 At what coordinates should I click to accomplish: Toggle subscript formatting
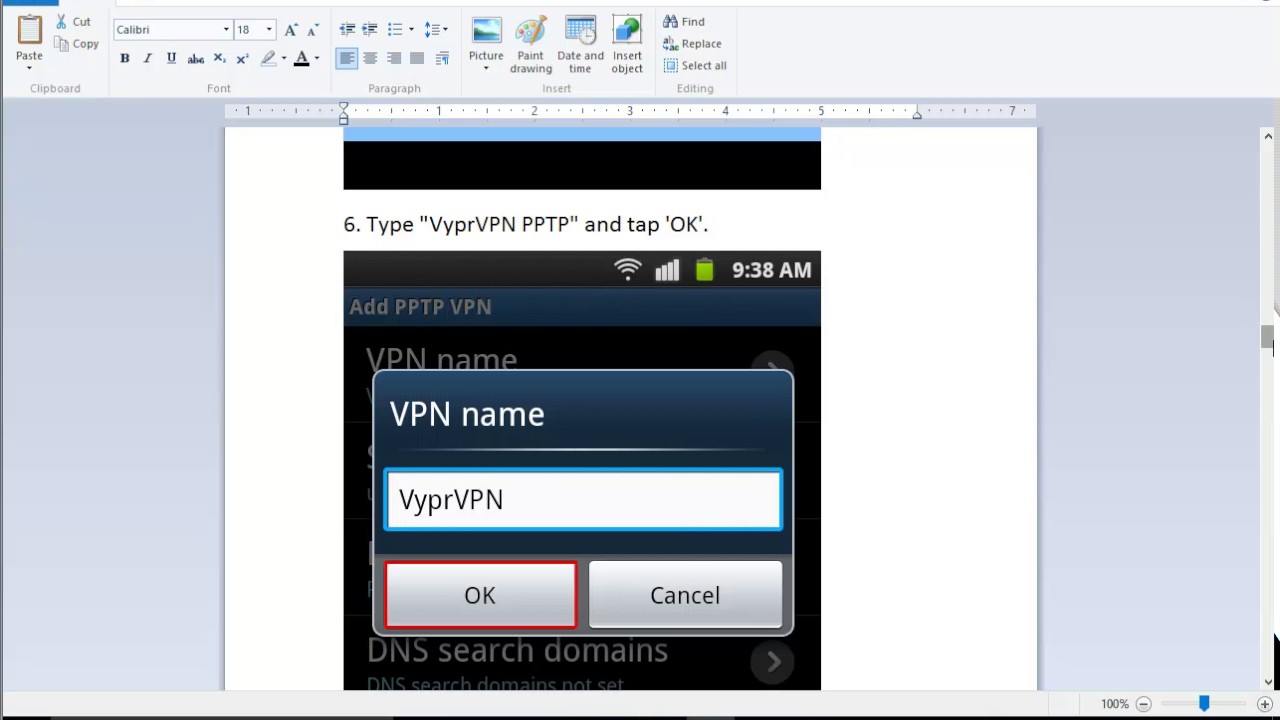point(220,59)
